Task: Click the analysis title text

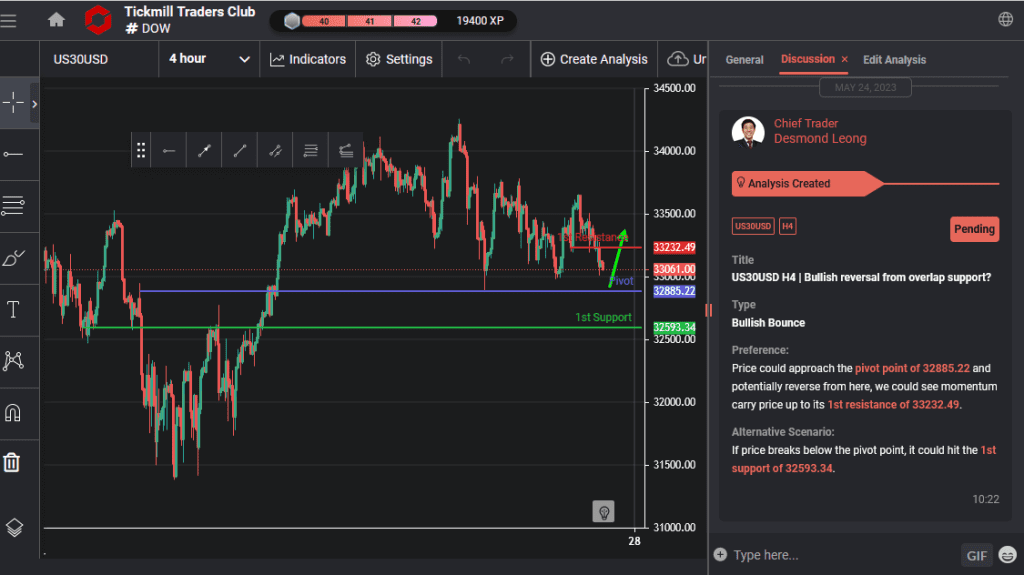Action: pos(861,277)
